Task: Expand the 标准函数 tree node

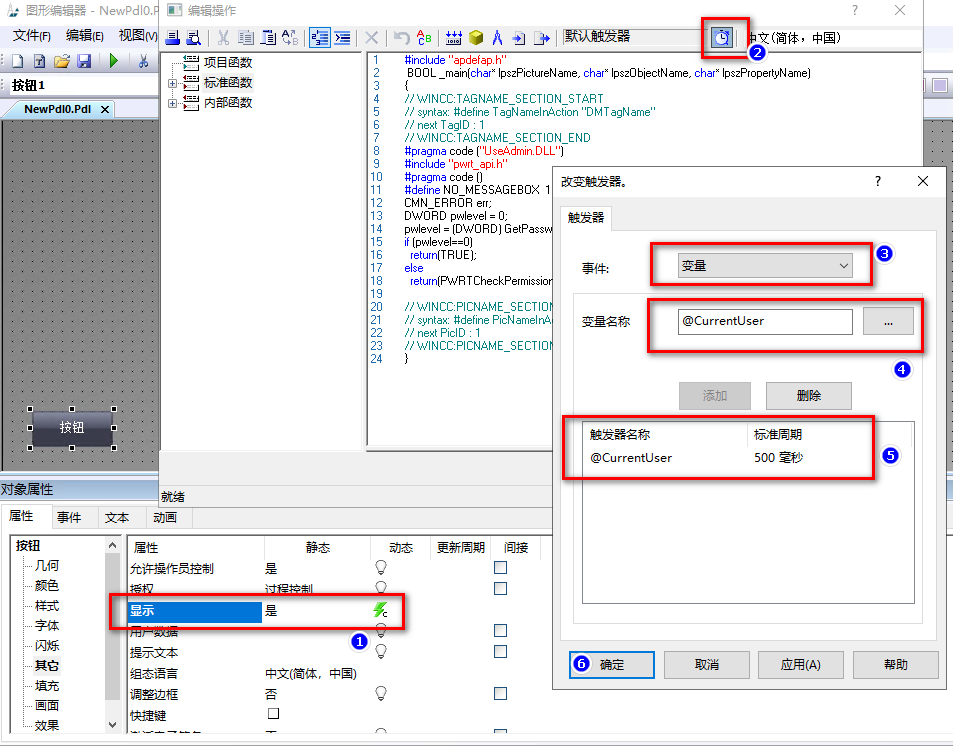Action: [173, 83]
